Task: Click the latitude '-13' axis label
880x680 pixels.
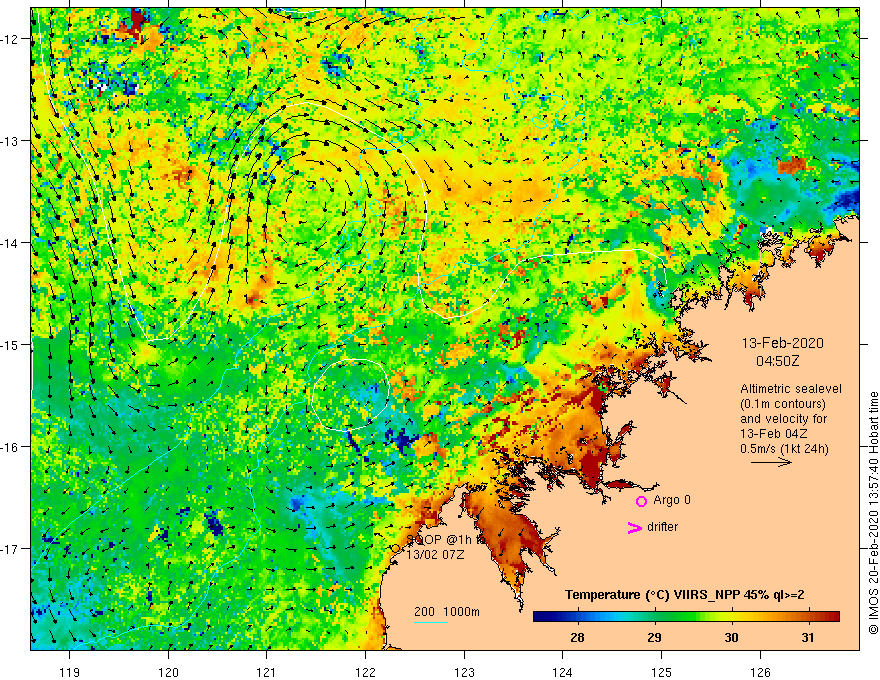Action: pos(11,141)
